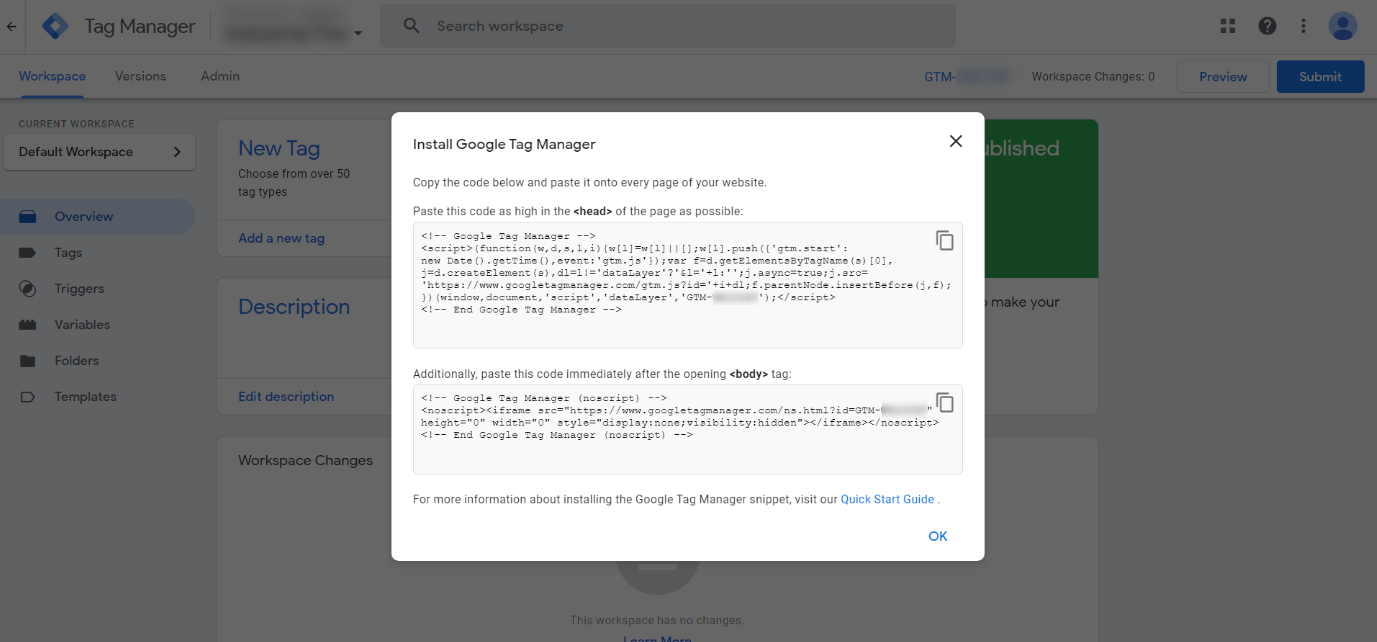Click the CURRENT WORKSPACE label
The width and height of the screenshot is (1377, 642).
(x=76, y=124)
